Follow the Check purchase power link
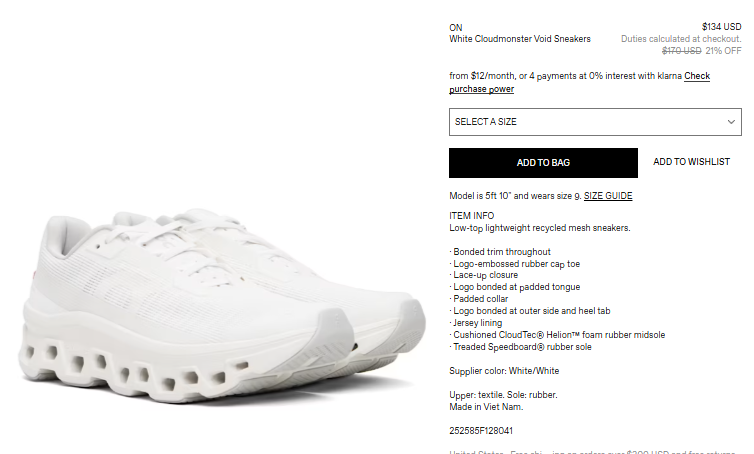The height and width of the screenshot is (454, 754). (x=579, y=82)
